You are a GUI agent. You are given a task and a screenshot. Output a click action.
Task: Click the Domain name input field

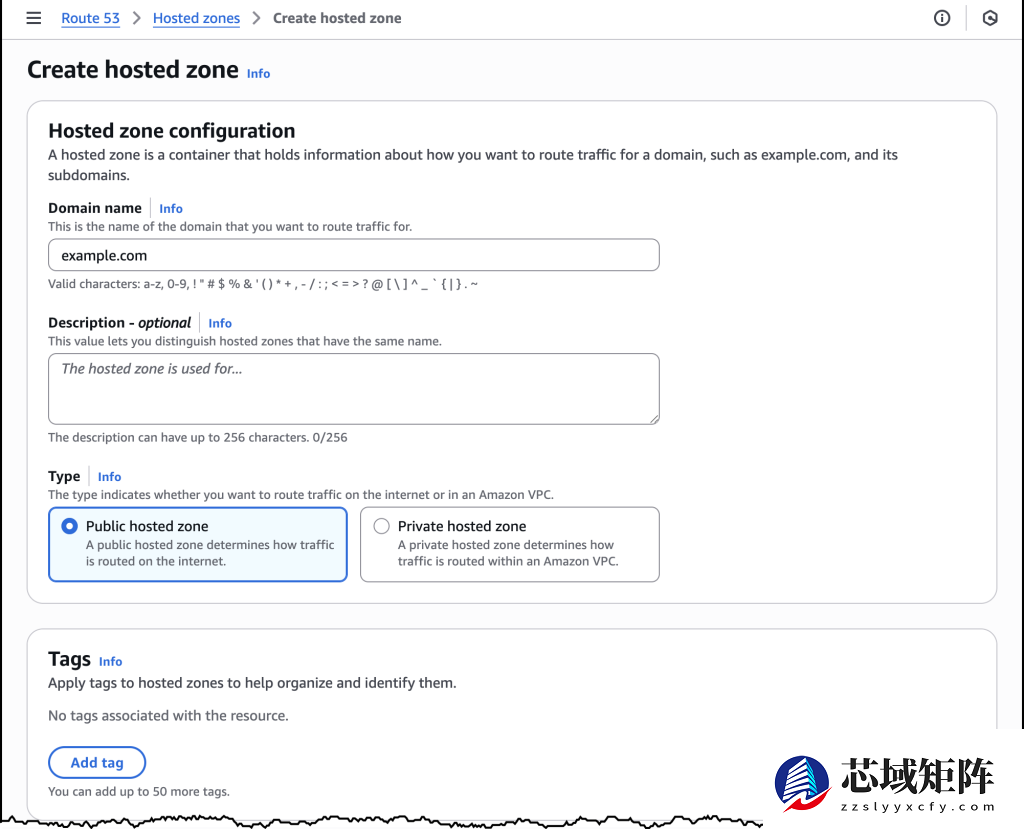pyautogui.click(x=353, y=255)
